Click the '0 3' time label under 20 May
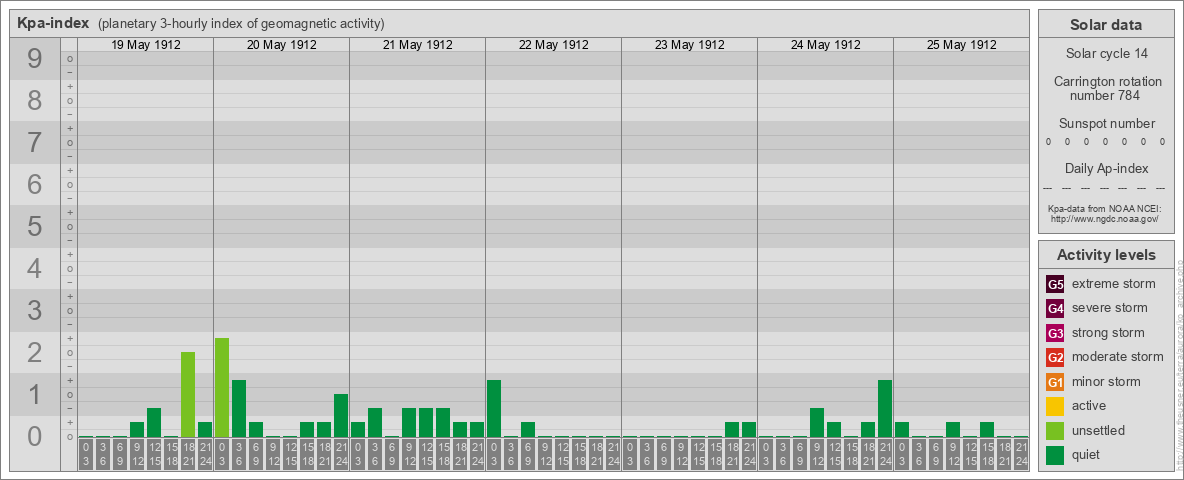Image resolution: width=1184 pixels, height=480 pixels. pos(222,454)
